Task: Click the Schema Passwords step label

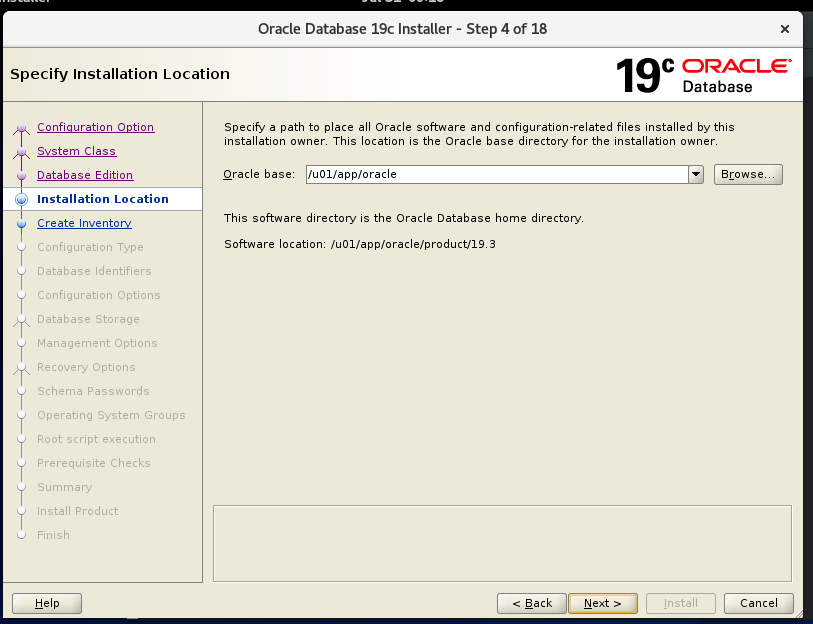Action: [93, 391]
